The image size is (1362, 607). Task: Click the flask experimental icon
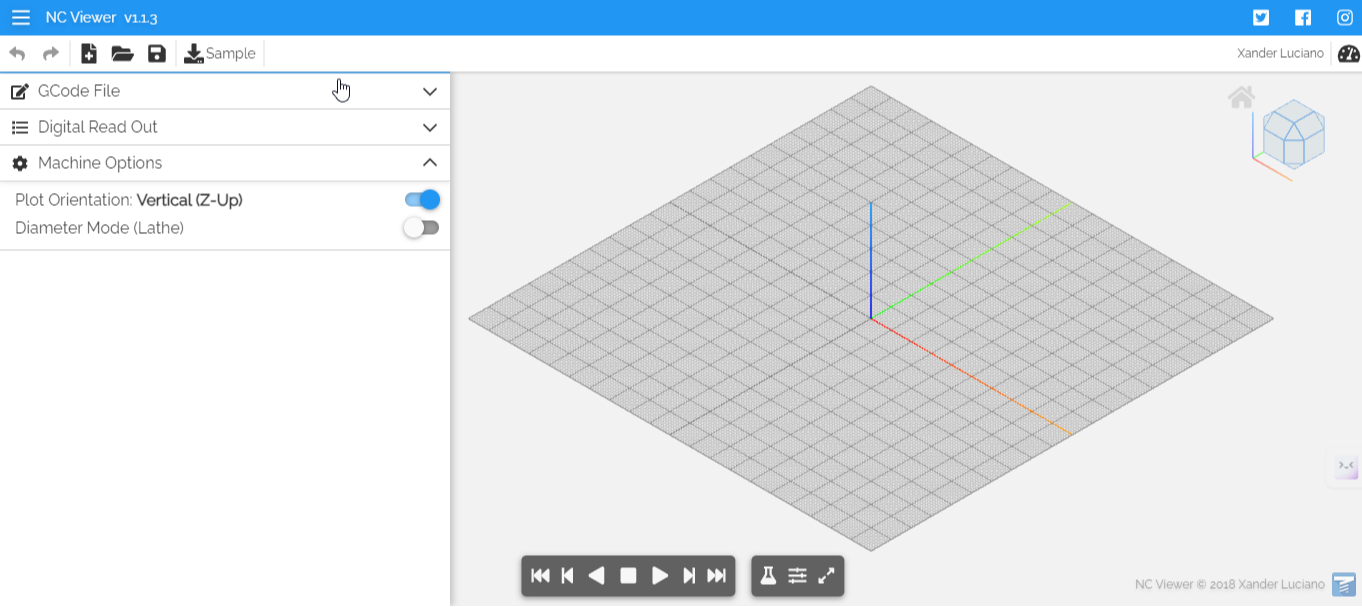click(x=768, y=576)
